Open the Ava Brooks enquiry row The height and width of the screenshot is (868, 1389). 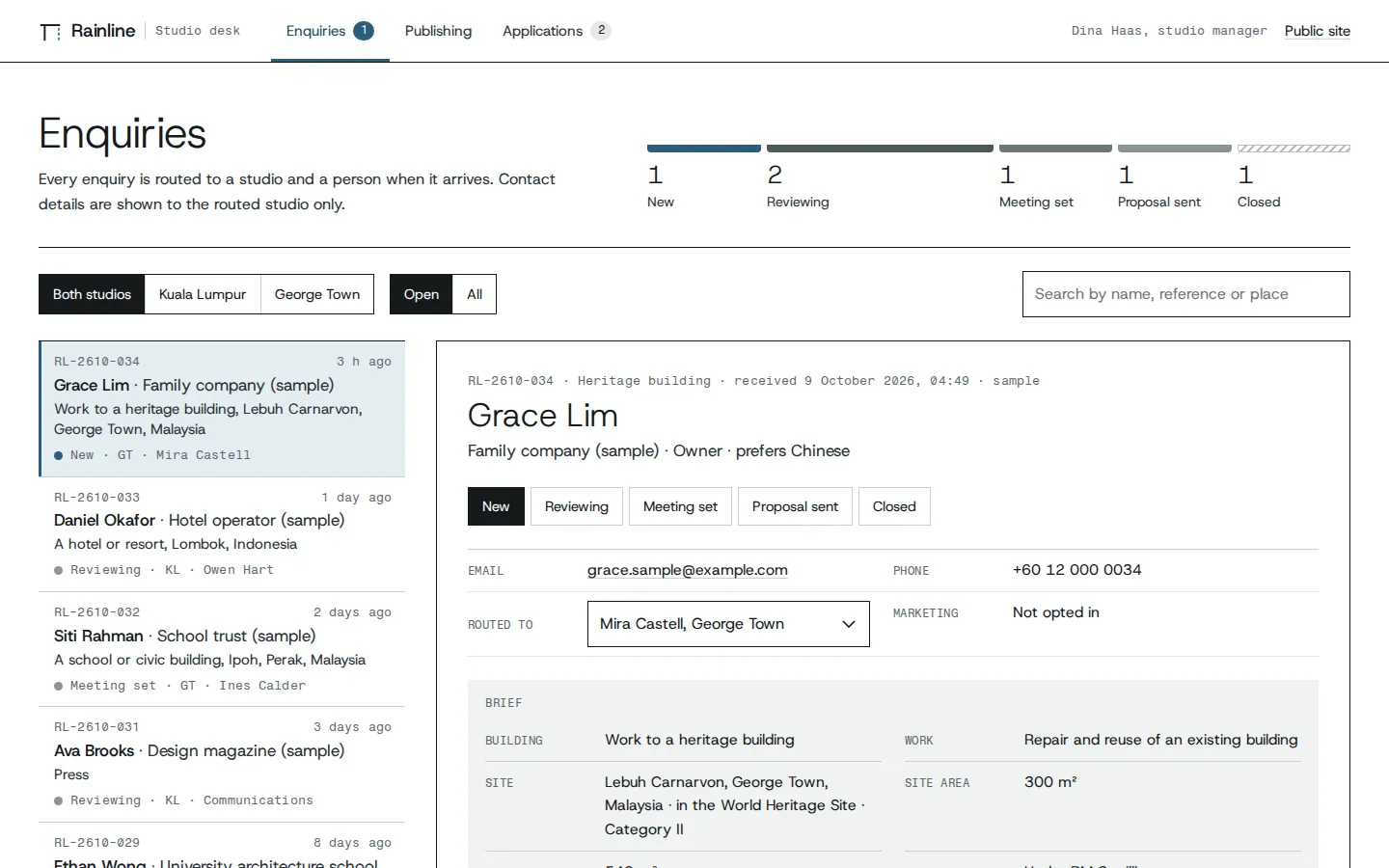[x=222, y=764]
